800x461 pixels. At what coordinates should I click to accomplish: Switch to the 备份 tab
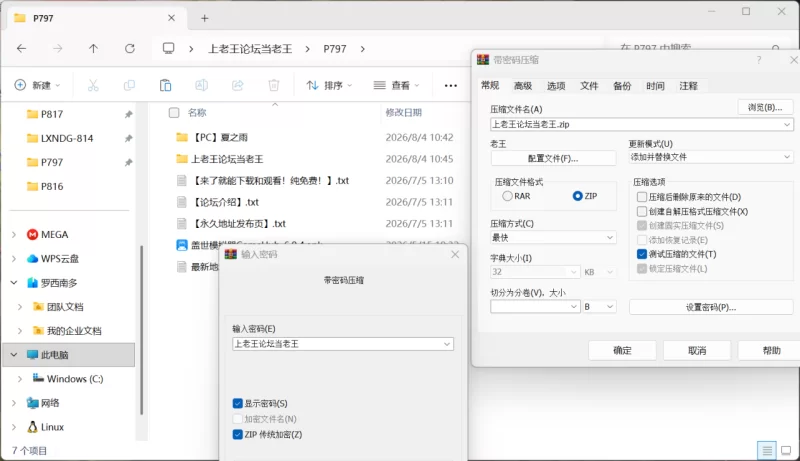[622, 86]
